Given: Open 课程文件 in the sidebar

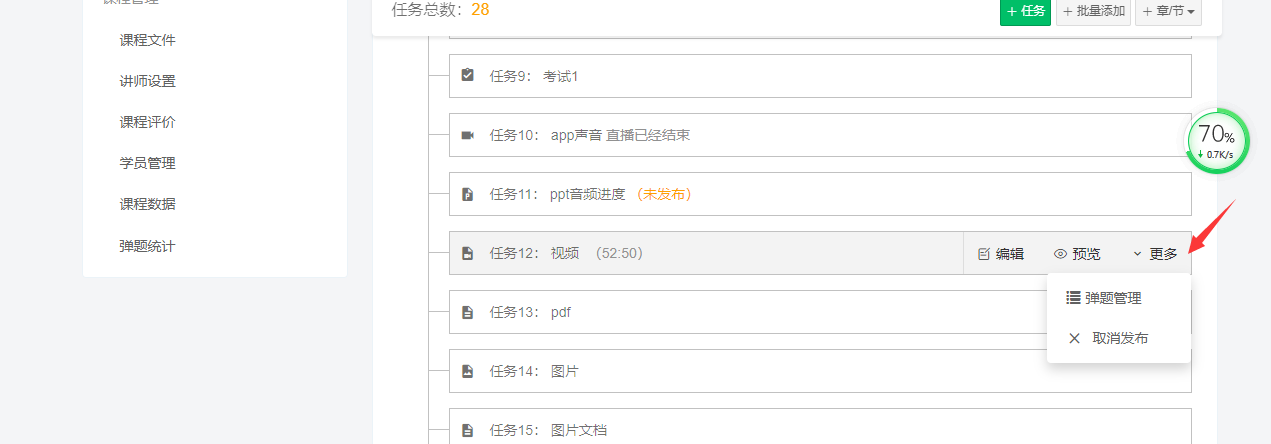Looking at the screenshot, I should [x=148, y=40].
